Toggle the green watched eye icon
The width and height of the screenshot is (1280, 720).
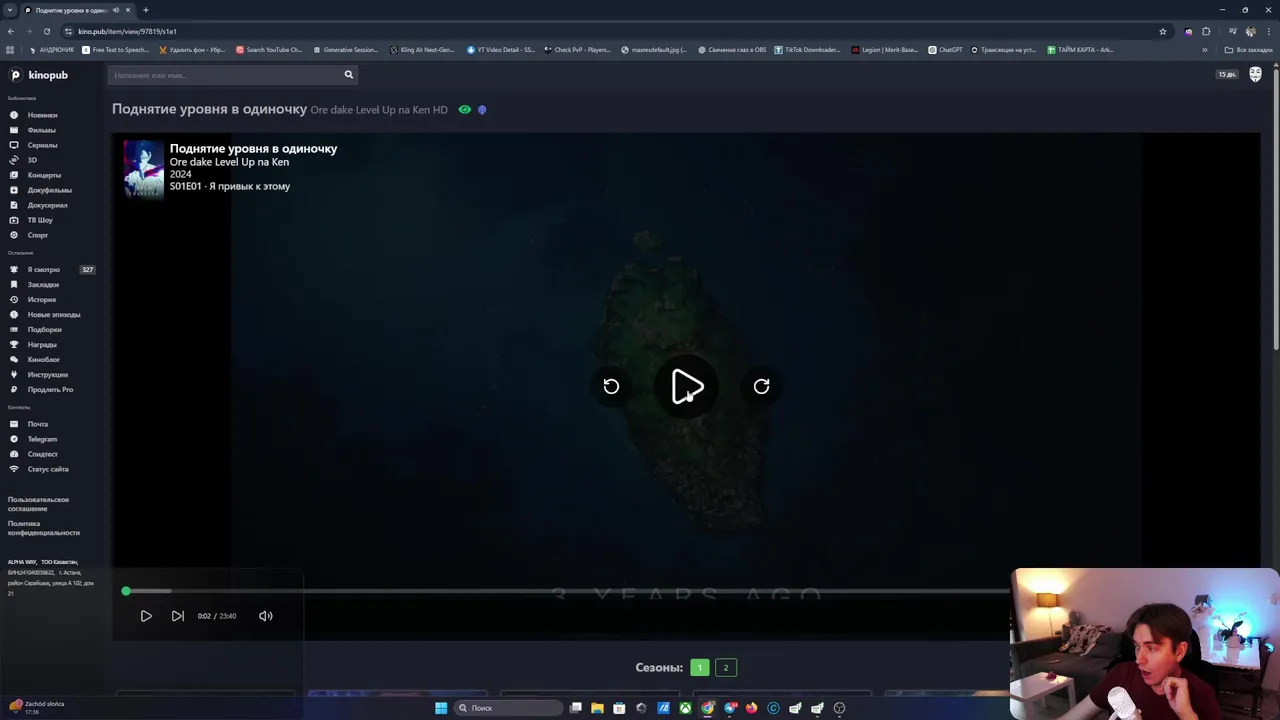click(464, 110)
